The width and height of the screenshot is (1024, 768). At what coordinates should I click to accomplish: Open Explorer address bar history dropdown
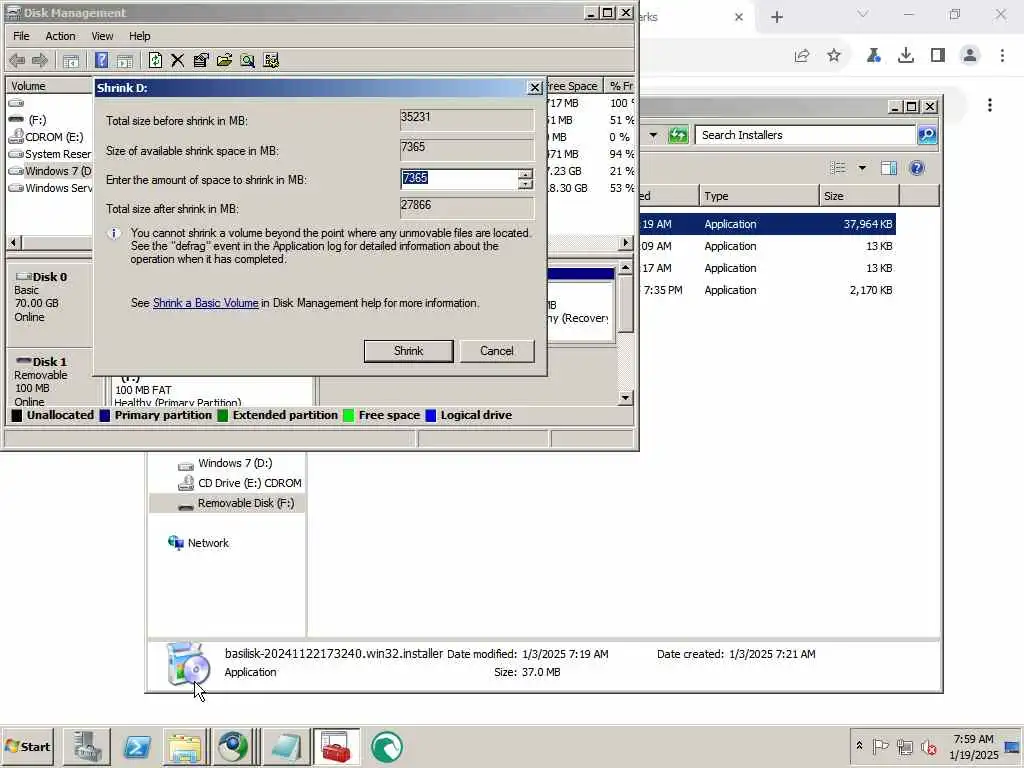pyautogui.click(x=653, y=135)
